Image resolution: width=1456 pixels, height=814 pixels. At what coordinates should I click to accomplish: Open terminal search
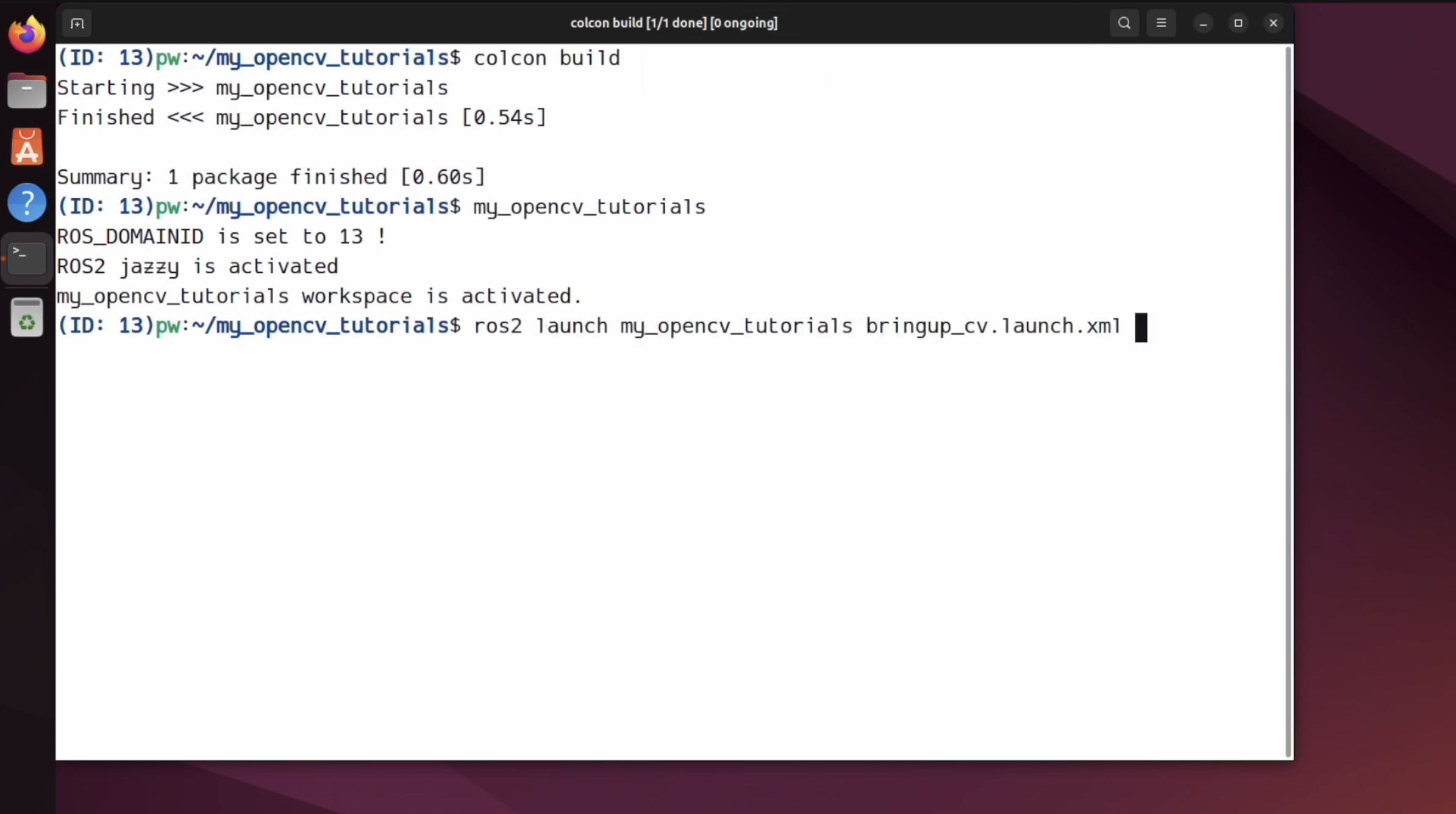1124,23
